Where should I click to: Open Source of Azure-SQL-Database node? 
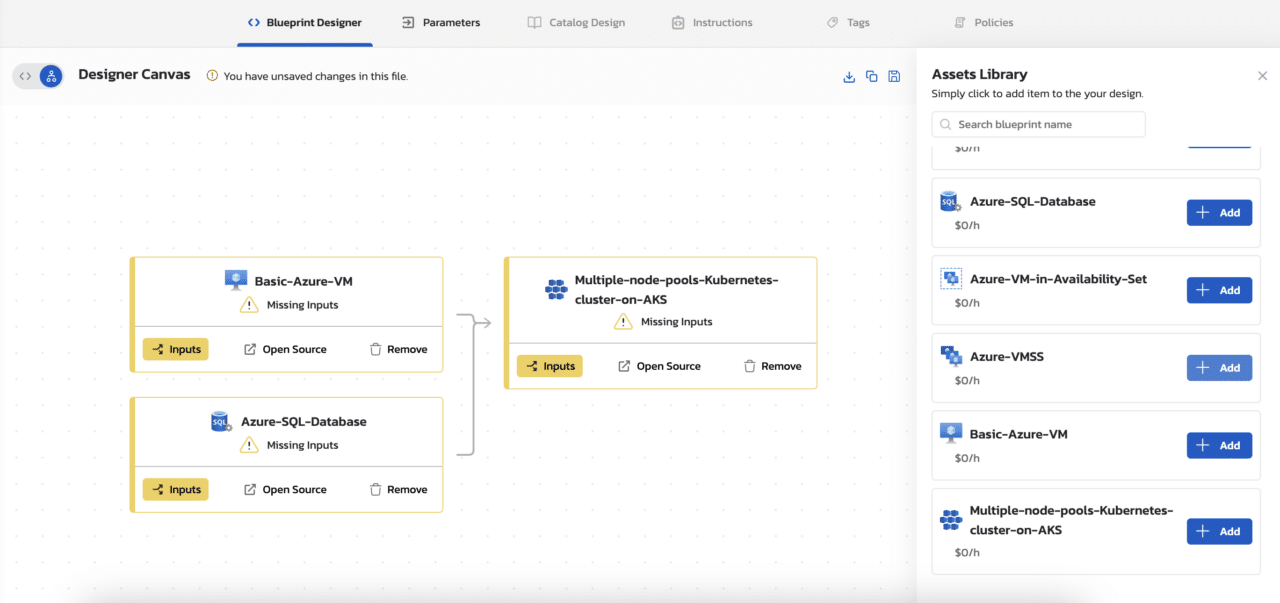pos(285,489)
